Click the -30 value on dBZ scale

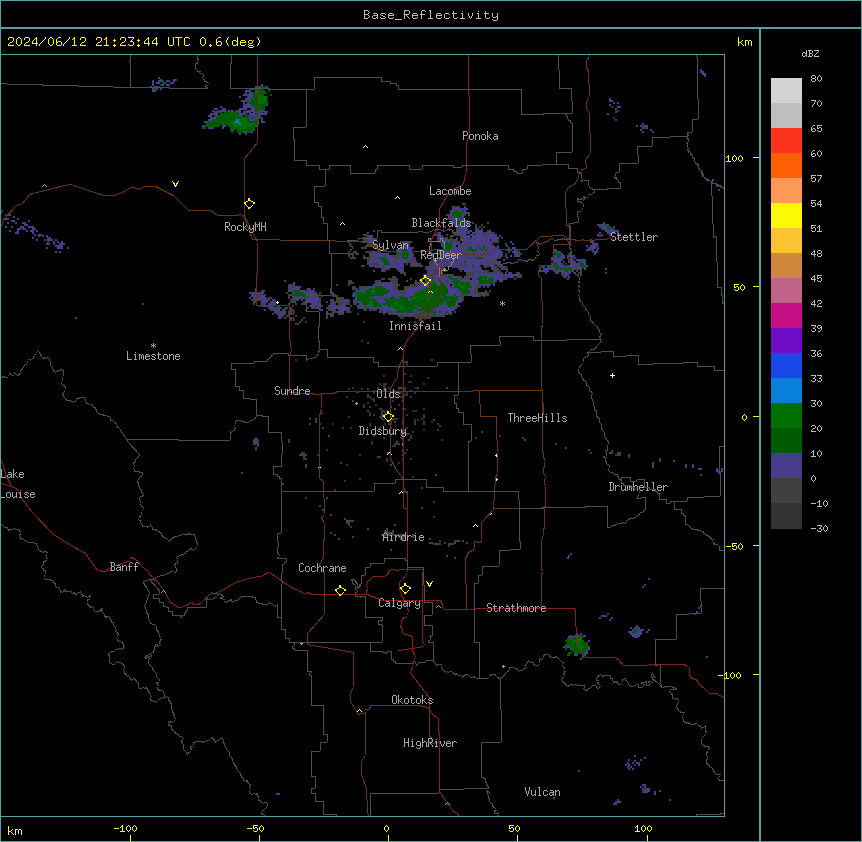[819, 528]
